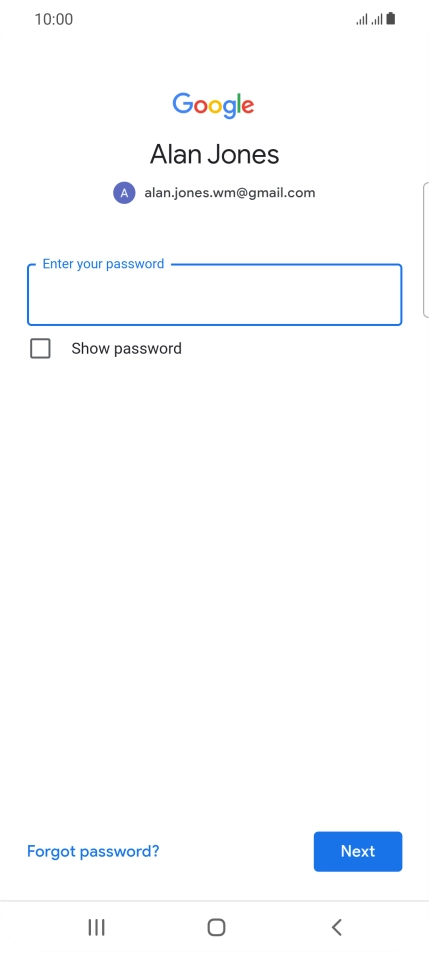
Task: Open recent apps from navigation bar
Action: [x=96, y=927]
